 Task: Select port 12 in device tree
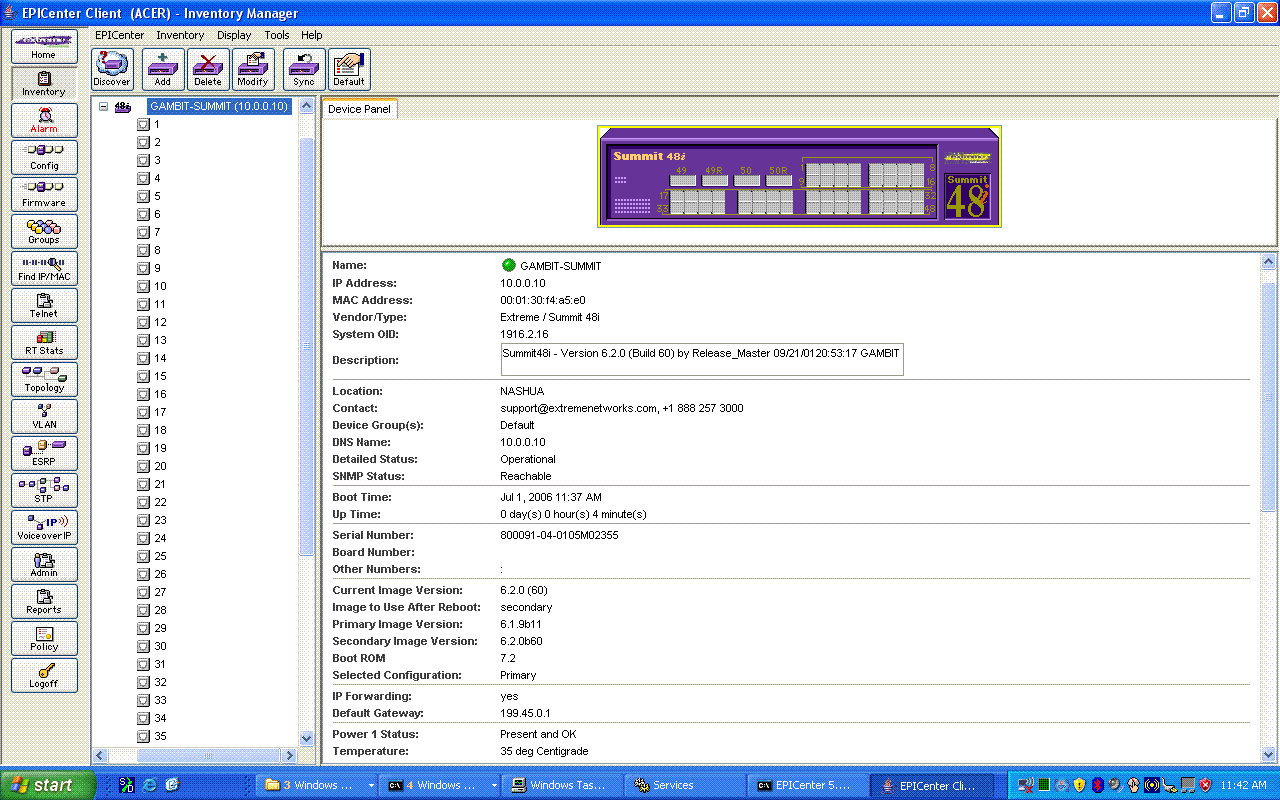[160, 322]
